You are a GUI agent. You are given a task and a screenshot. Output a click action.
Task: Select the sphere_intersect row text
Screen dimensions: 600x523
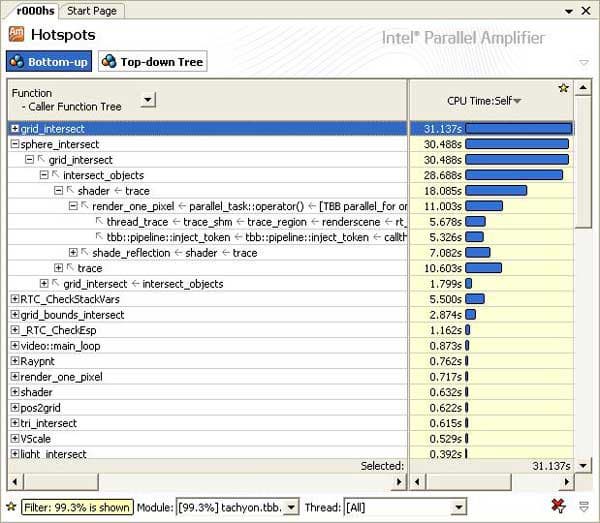point(60,144)
